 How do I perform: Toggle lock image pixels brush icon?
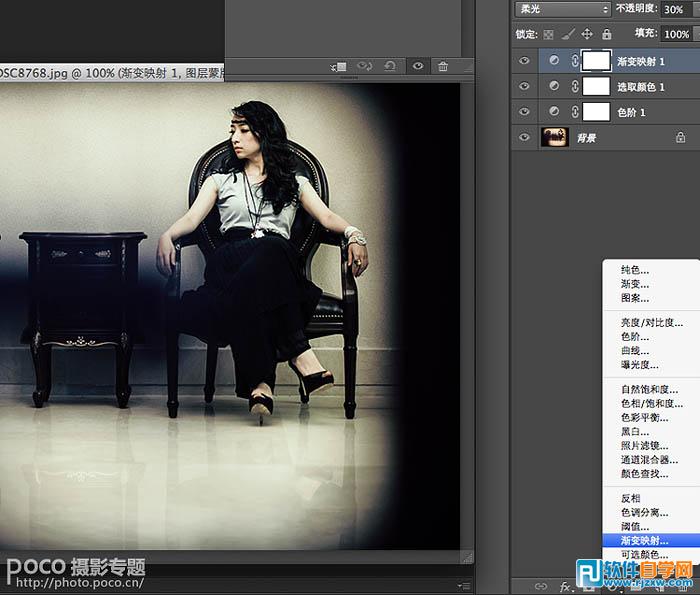coord(568,34)
